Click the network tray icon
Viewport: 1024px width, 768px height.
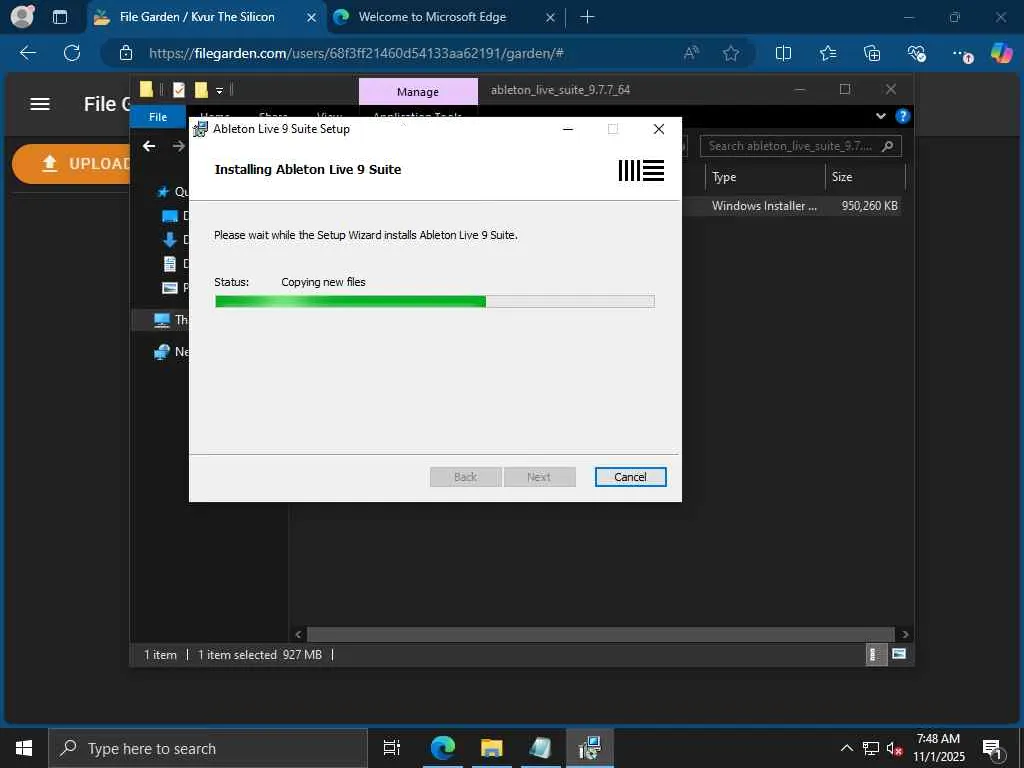coord(871,749)
